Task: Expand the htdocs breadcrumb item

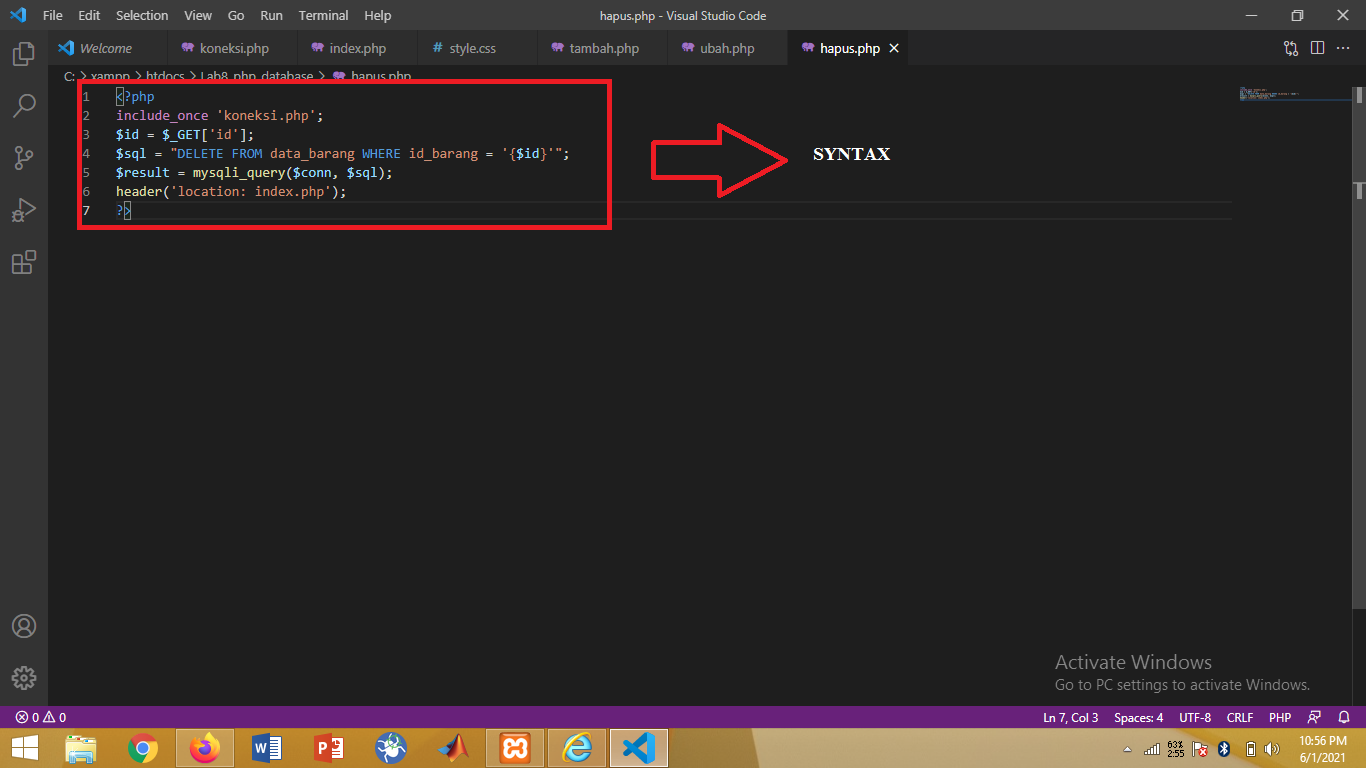Action: tap(165, 75)
